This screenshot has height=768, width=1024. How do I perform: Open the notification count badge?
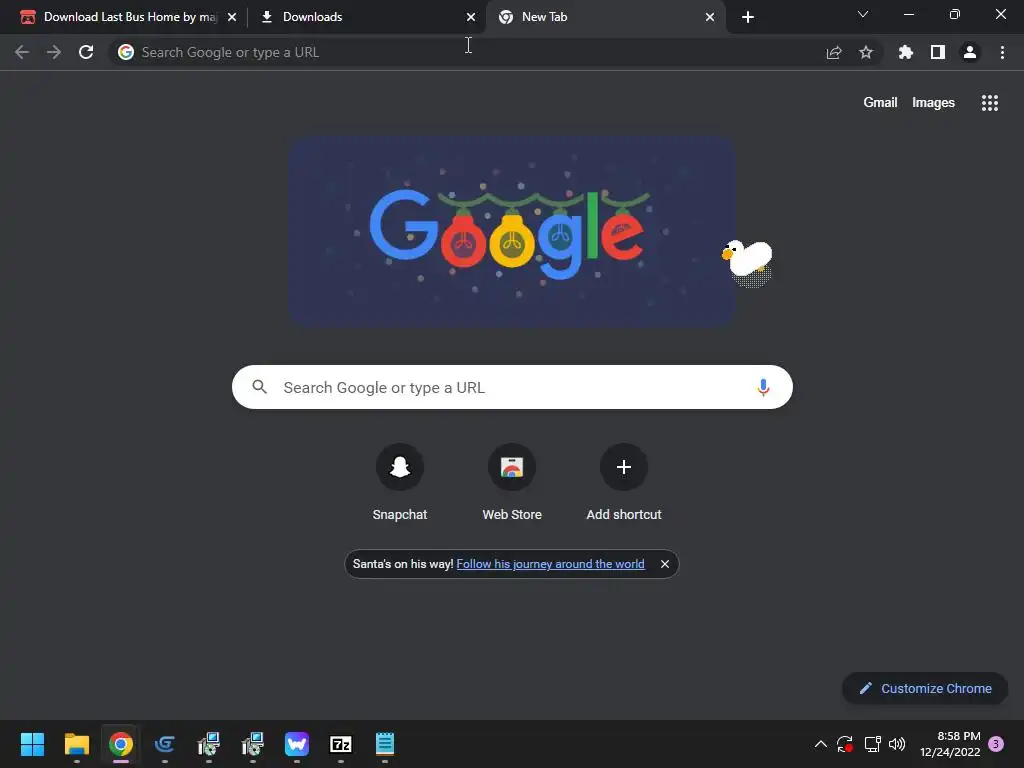pos(996,744)
